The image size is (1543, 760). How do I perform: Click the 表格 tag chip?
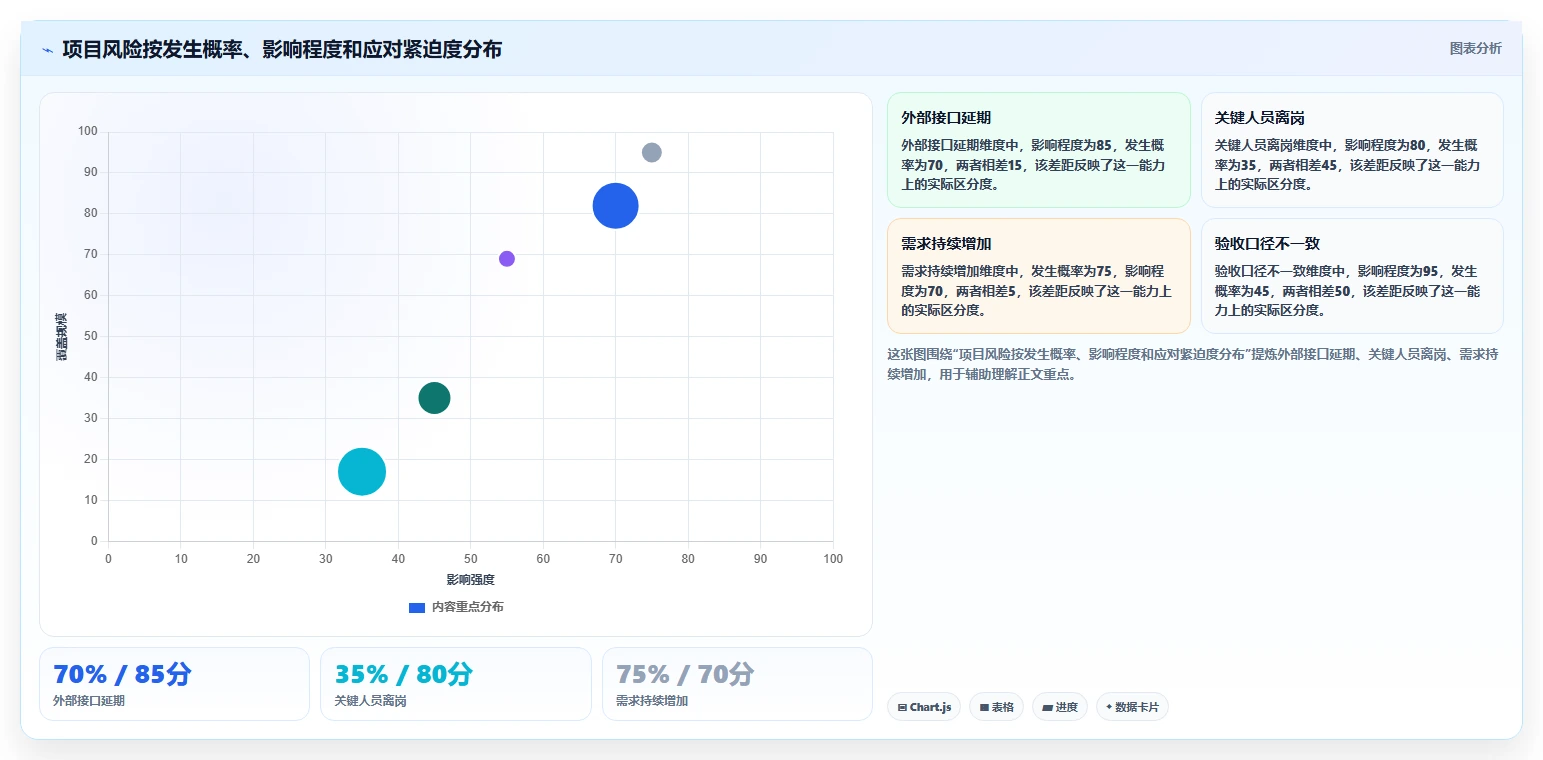(996, 707)
